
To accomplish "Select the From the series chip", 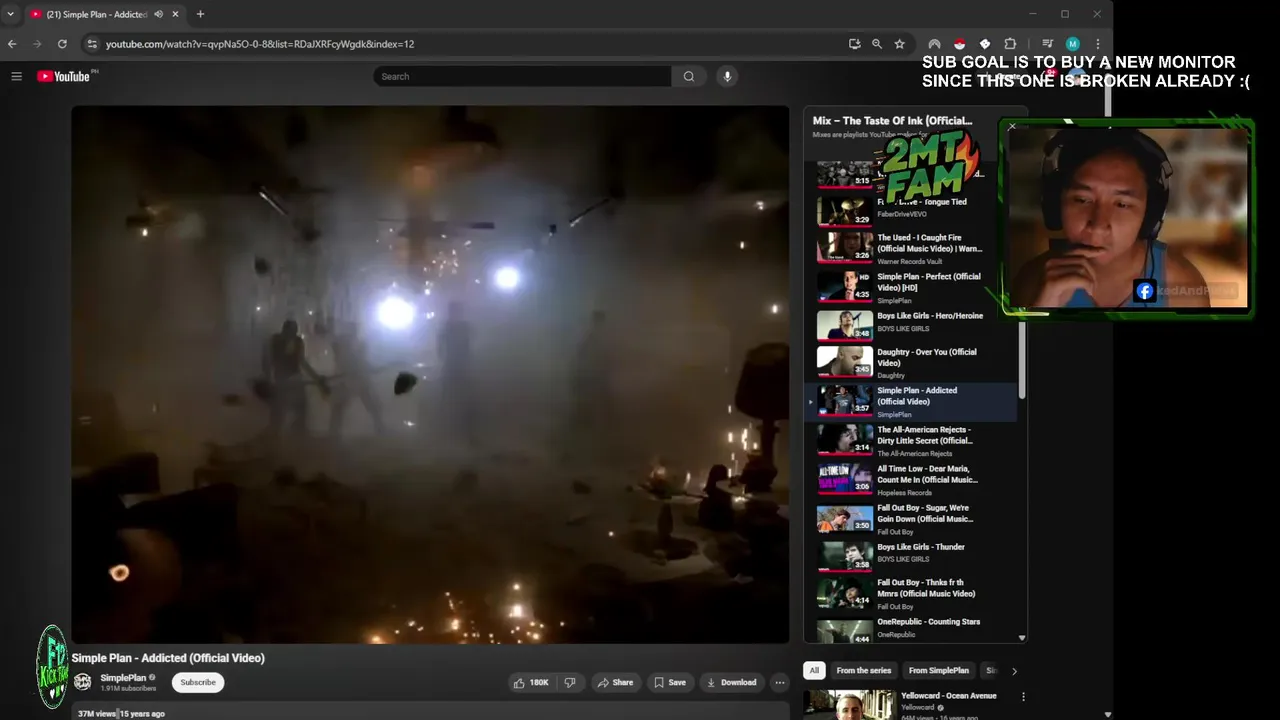I will [x=864, y=671].
